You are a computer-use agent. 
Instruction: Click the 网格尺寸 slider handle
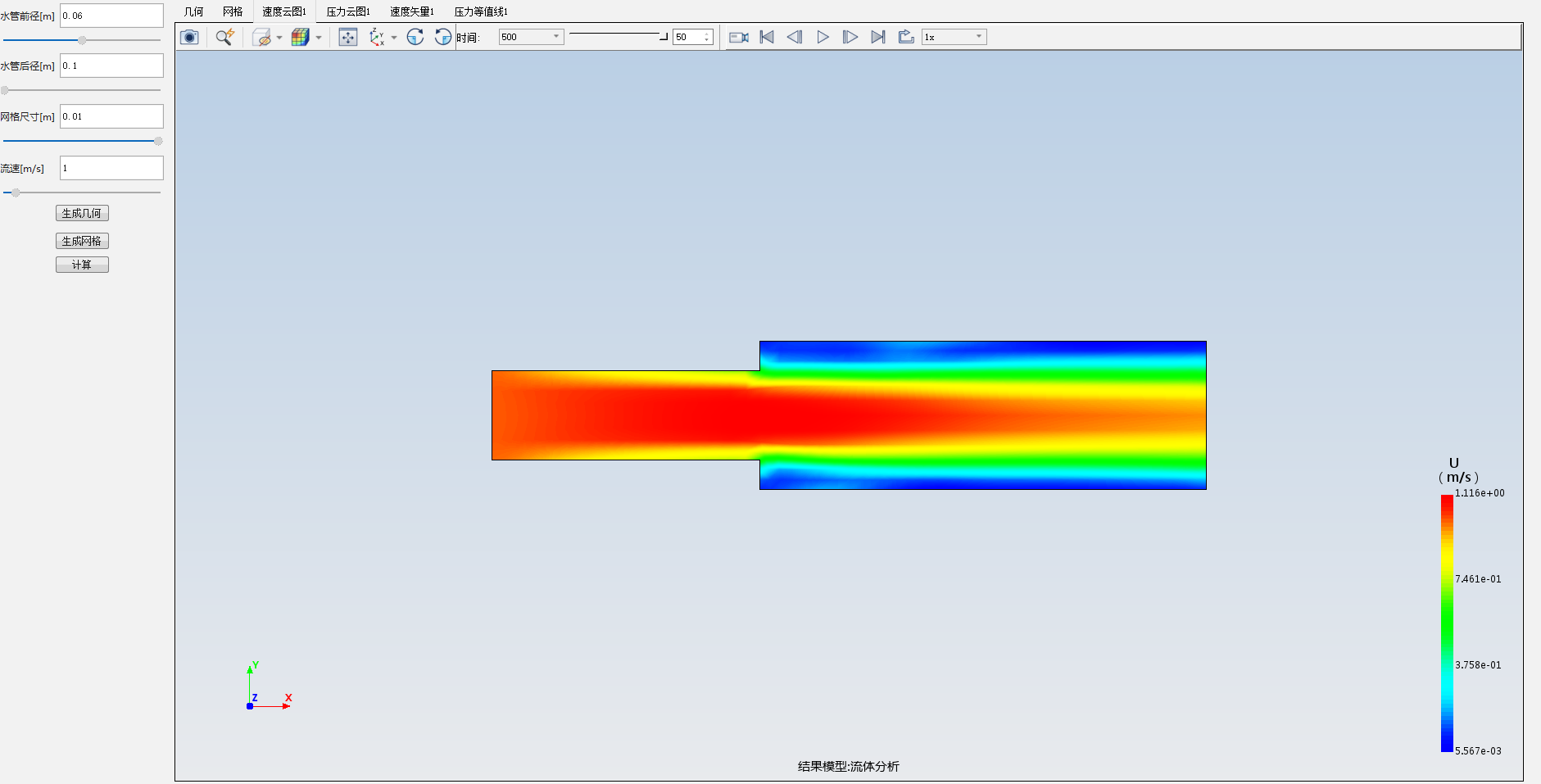coord(158,141)
